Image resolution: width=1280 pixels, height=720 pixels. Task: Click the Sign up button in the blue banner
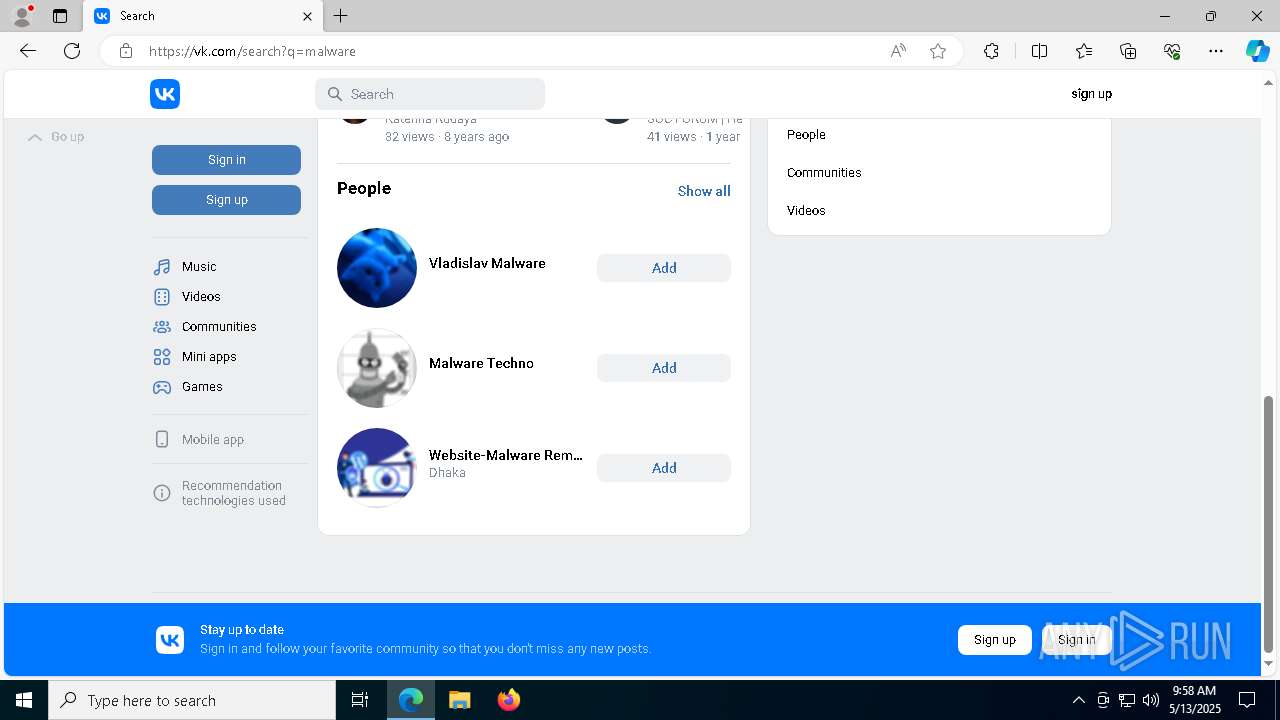tap(995, 640)
